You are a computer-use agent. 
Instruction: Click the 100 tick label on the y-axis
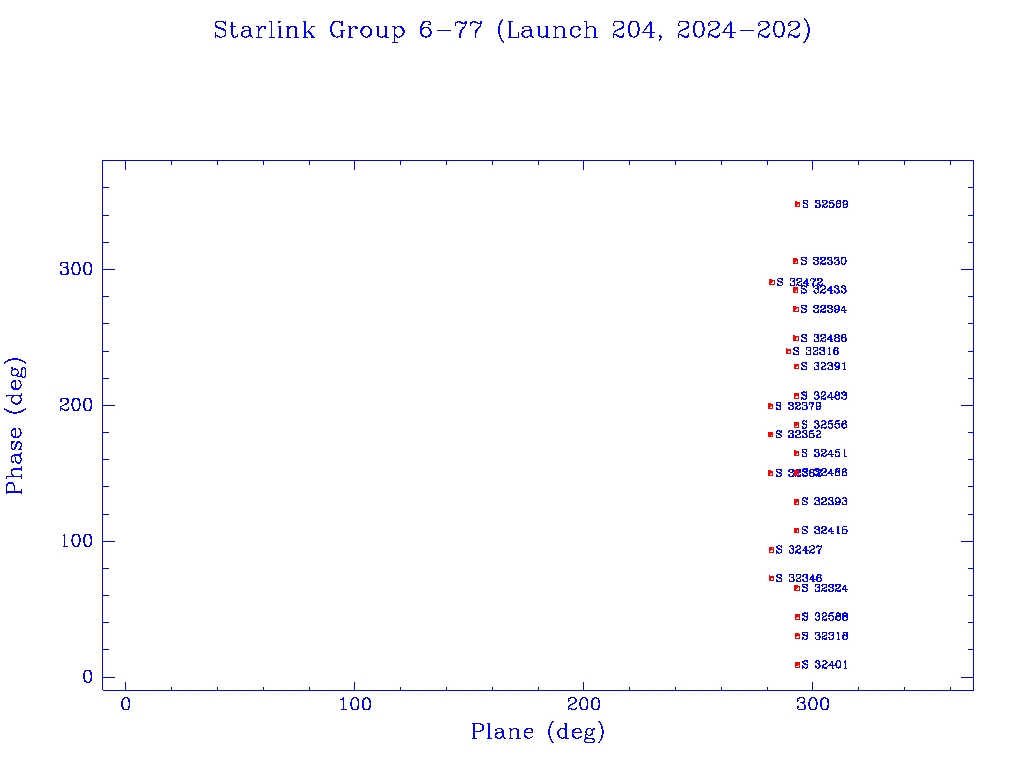tap(75, 541)
